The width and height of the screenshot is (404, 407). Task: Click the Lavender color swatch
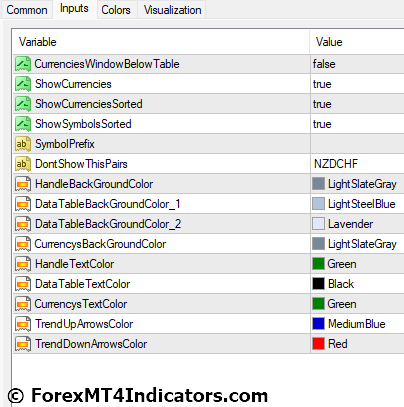pyautogui.click(x=318, y=224)
